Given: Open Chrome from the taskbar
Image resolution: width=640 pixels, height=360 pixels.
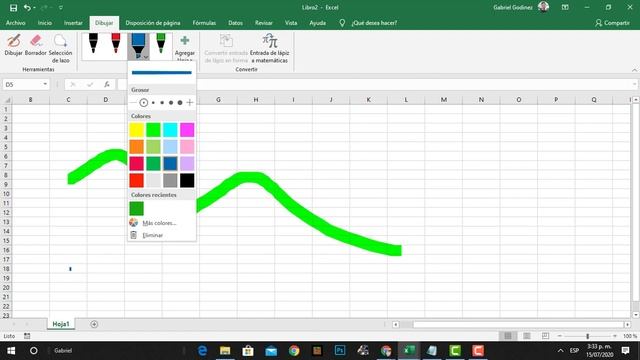Looking at the screenshot, I should [294, 351].
